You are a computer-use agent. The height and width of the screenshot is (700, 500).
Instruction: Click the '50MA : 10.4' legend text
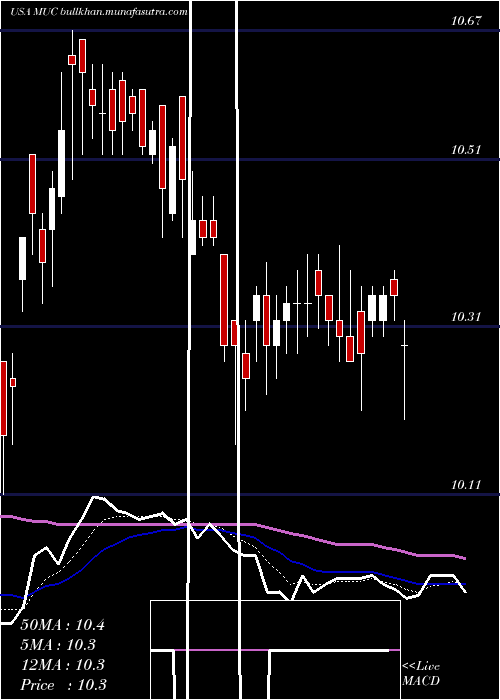pos(62,625)
